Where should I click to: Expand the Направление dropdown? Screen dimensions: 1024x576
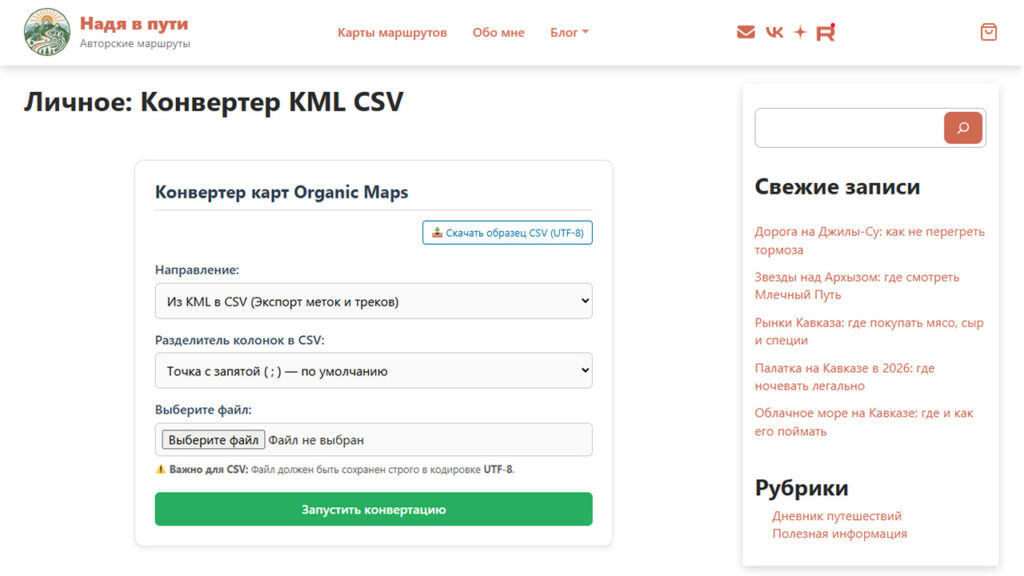click(374, 301)
